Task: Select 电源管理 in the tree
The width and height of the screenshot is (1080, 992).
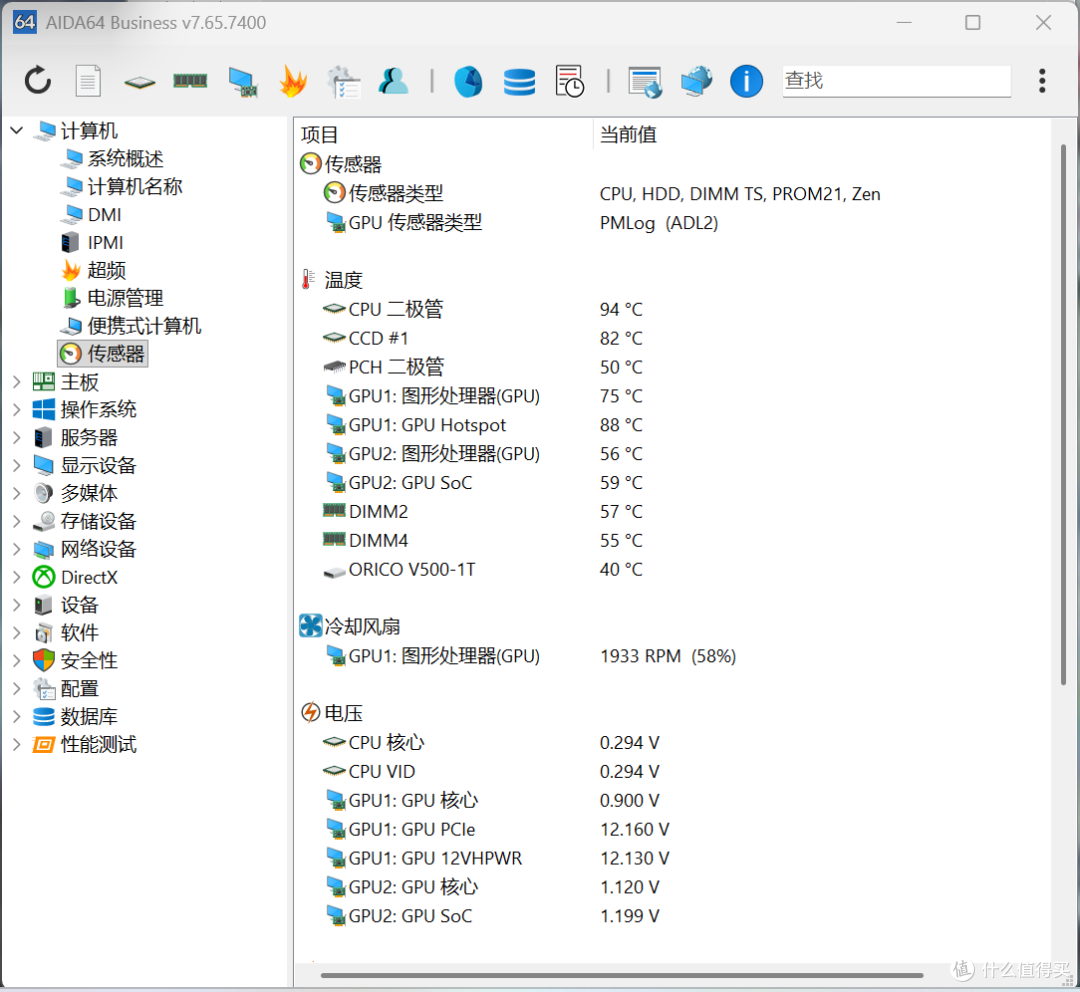Action: pos(112,298)
